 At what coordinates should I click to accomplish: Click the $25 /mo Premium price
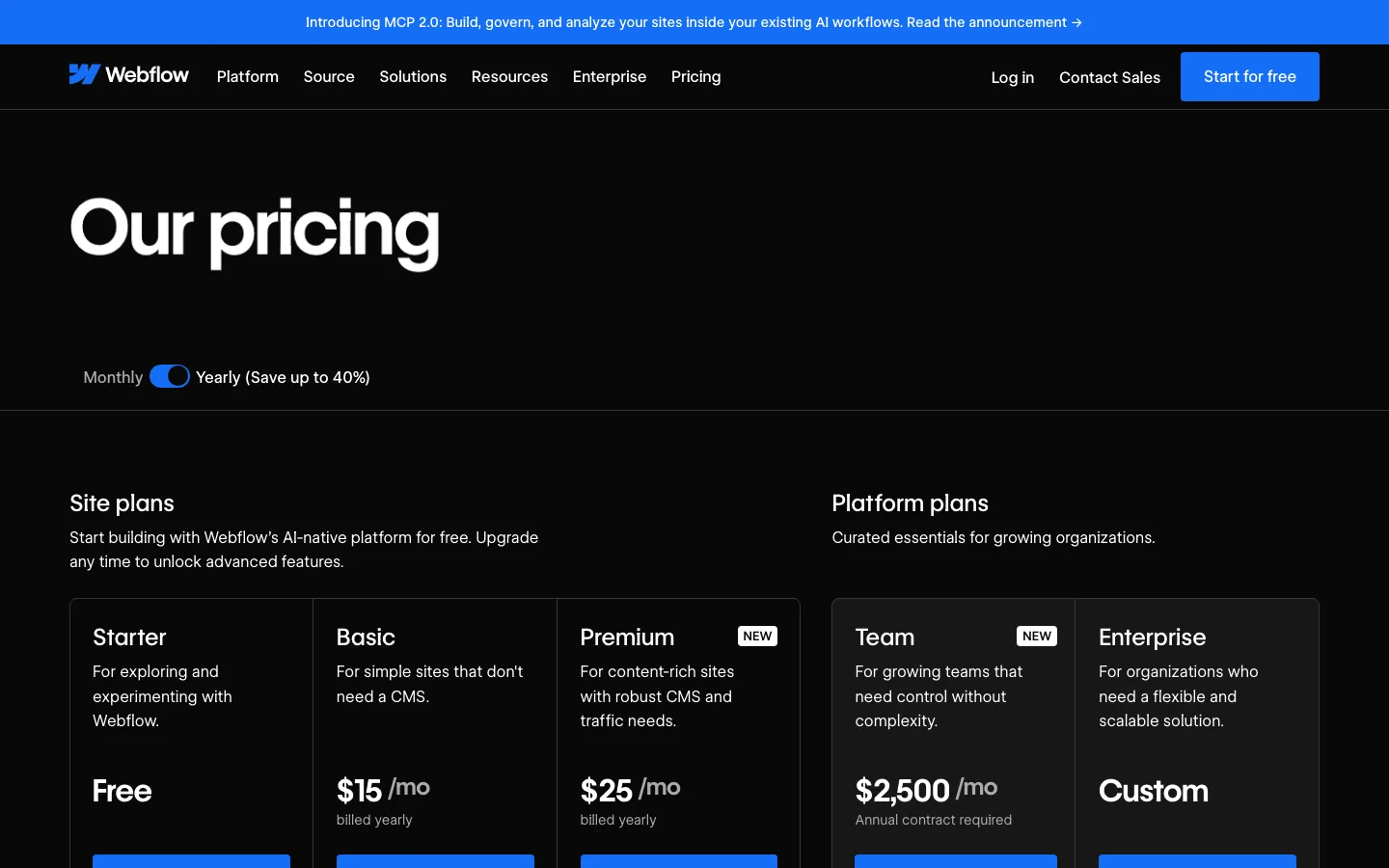(631, 790)
